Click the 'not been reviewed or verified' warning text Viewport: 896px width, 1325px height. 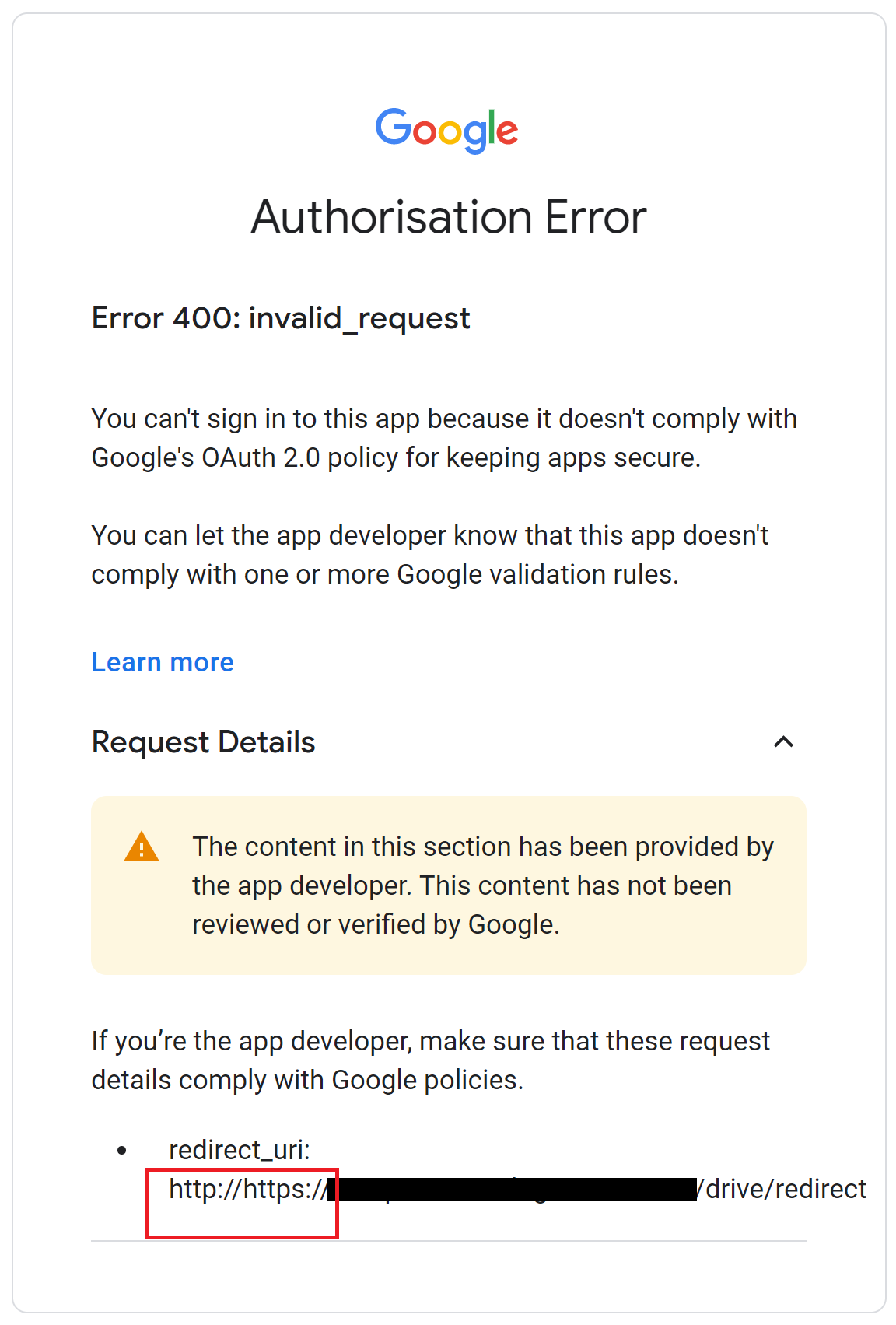(x=483, y=885)
